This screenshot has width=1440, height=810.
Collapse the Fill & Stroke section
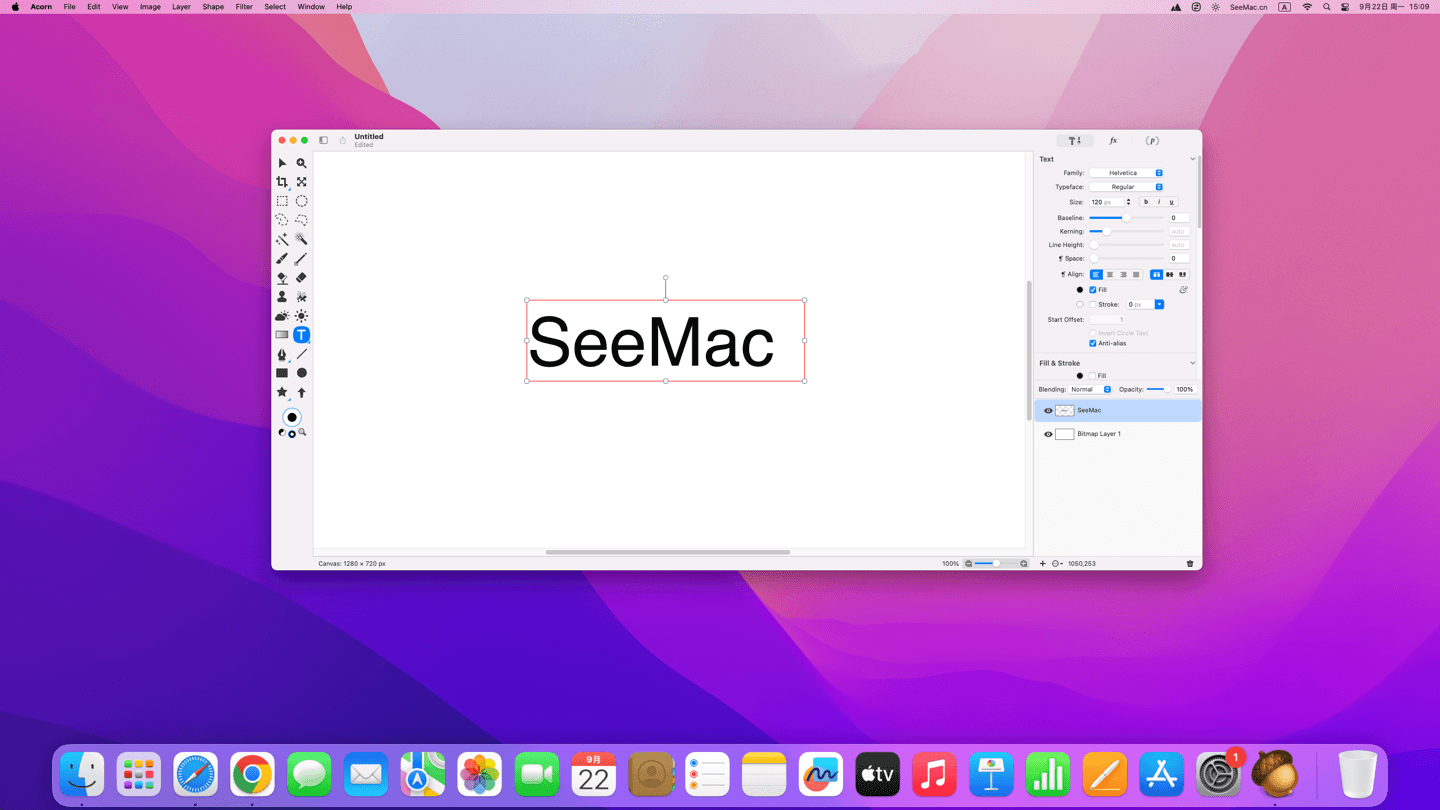point(1192,363)
